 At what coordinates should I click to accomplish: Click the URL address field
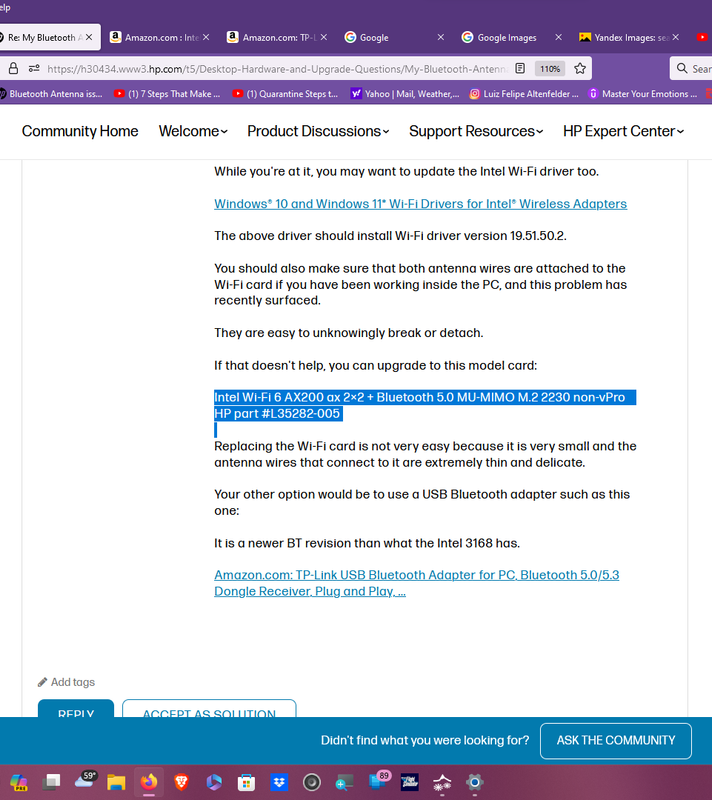point(278,68)
